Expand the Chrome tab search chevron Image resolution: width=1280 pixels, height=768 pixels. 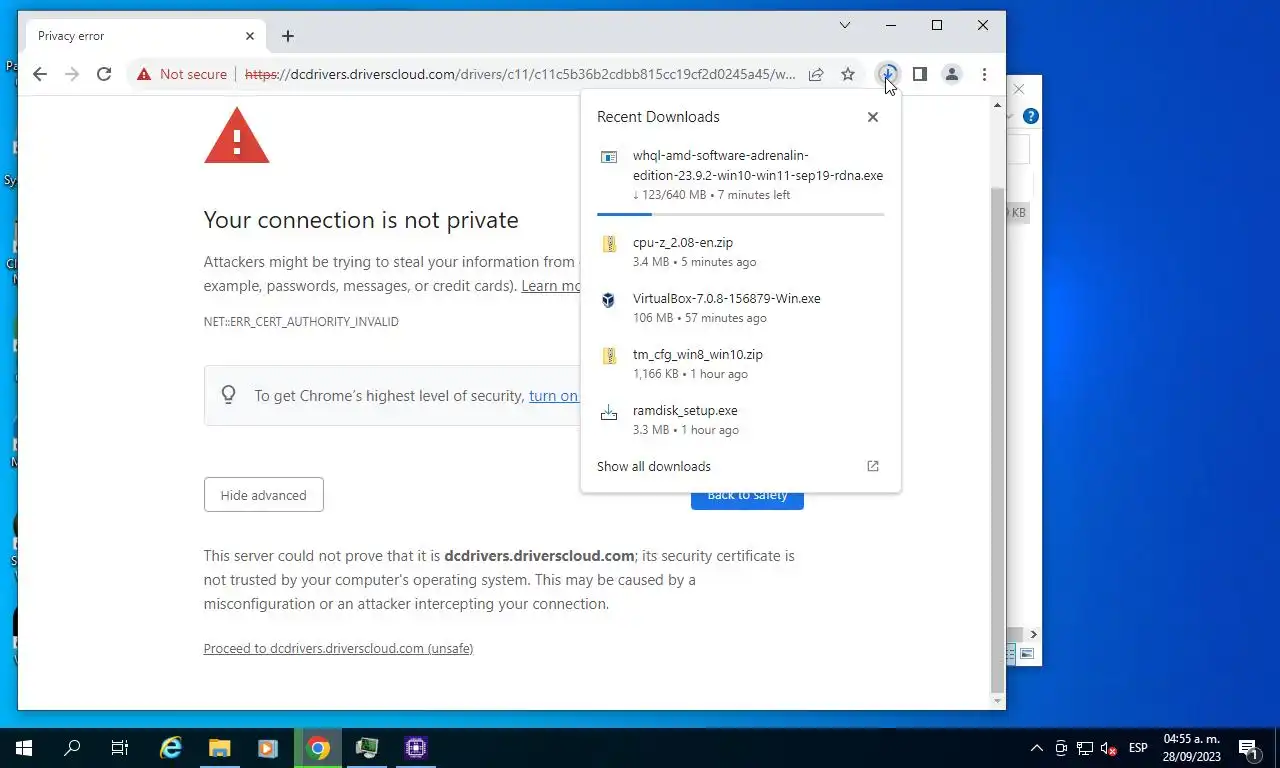tap(845, 25)
